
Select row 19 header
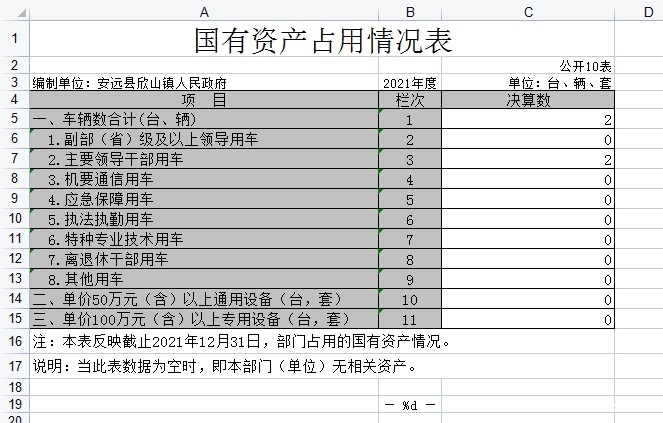point(14,404)
